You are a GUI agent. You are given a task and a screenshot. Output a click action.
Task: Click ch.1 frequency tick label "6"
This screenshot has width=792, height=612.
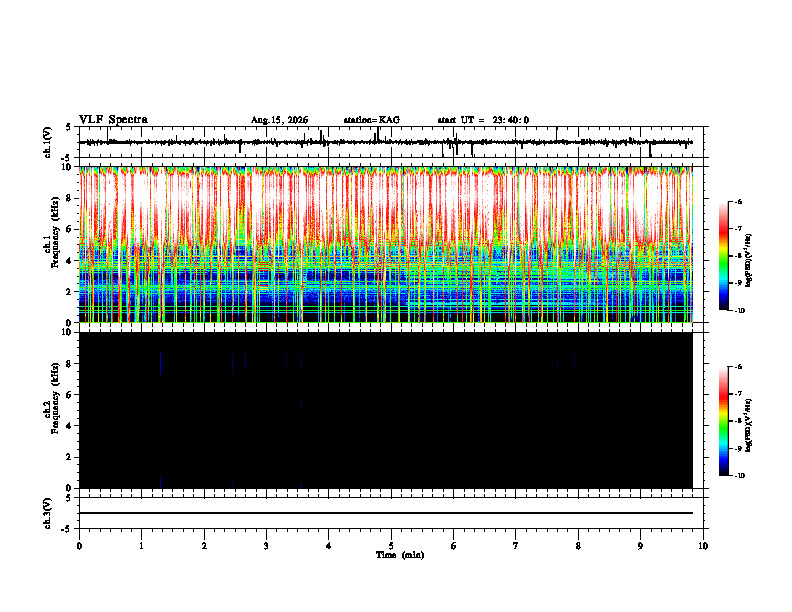pyautogui.click(x=70, y=229)
